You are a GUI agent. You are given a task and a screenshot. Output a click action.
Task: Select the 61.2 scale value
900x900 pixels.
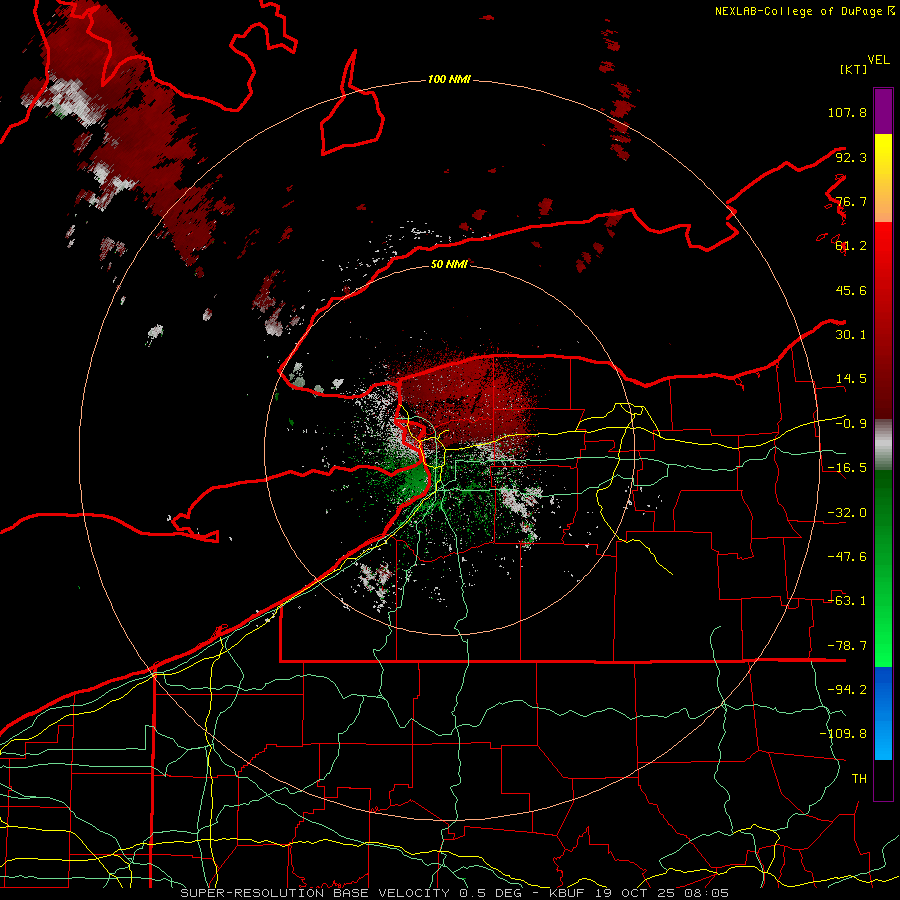pos(851,246)
